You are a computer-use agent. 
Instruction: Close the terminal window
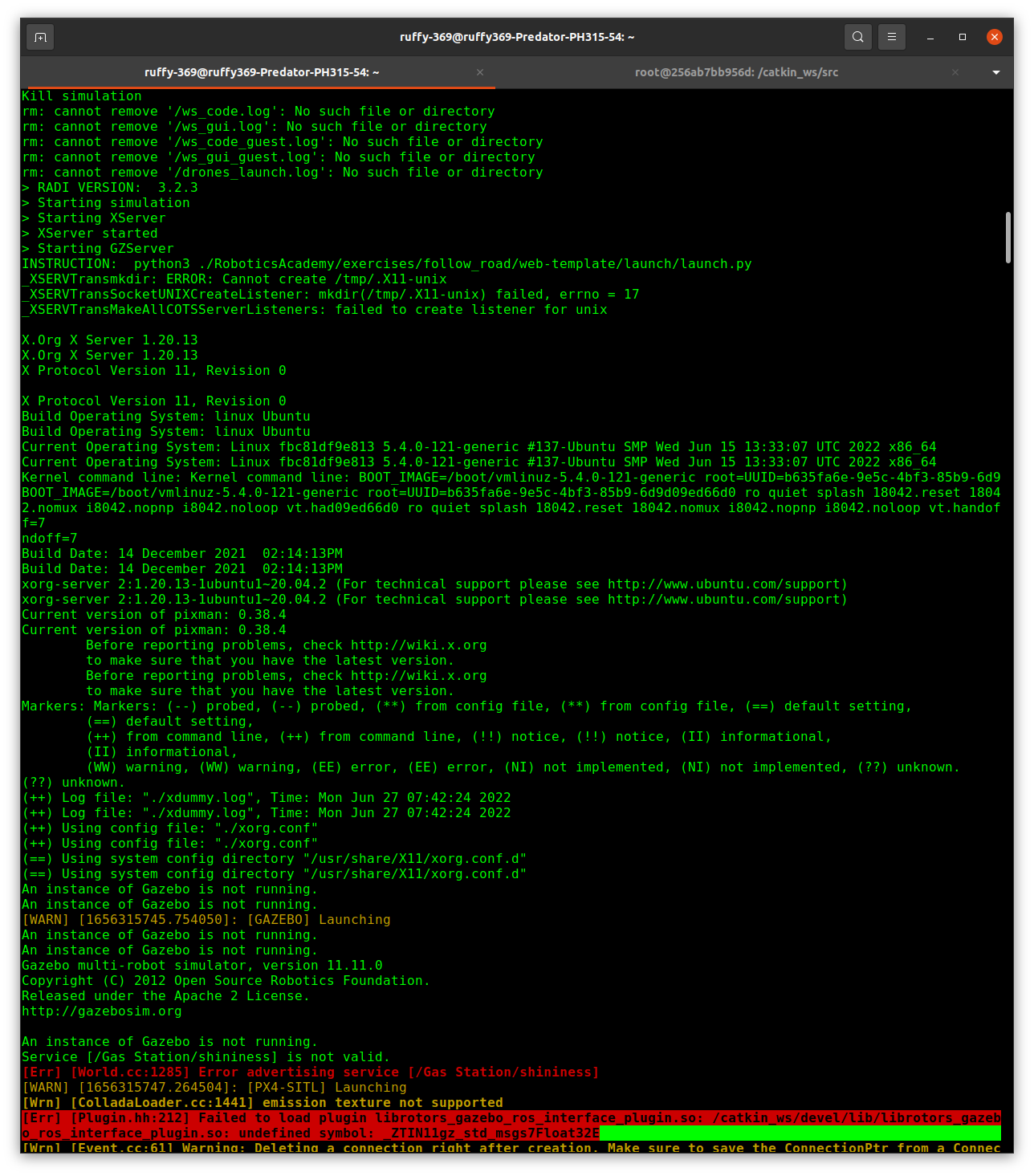pos(995,37)
